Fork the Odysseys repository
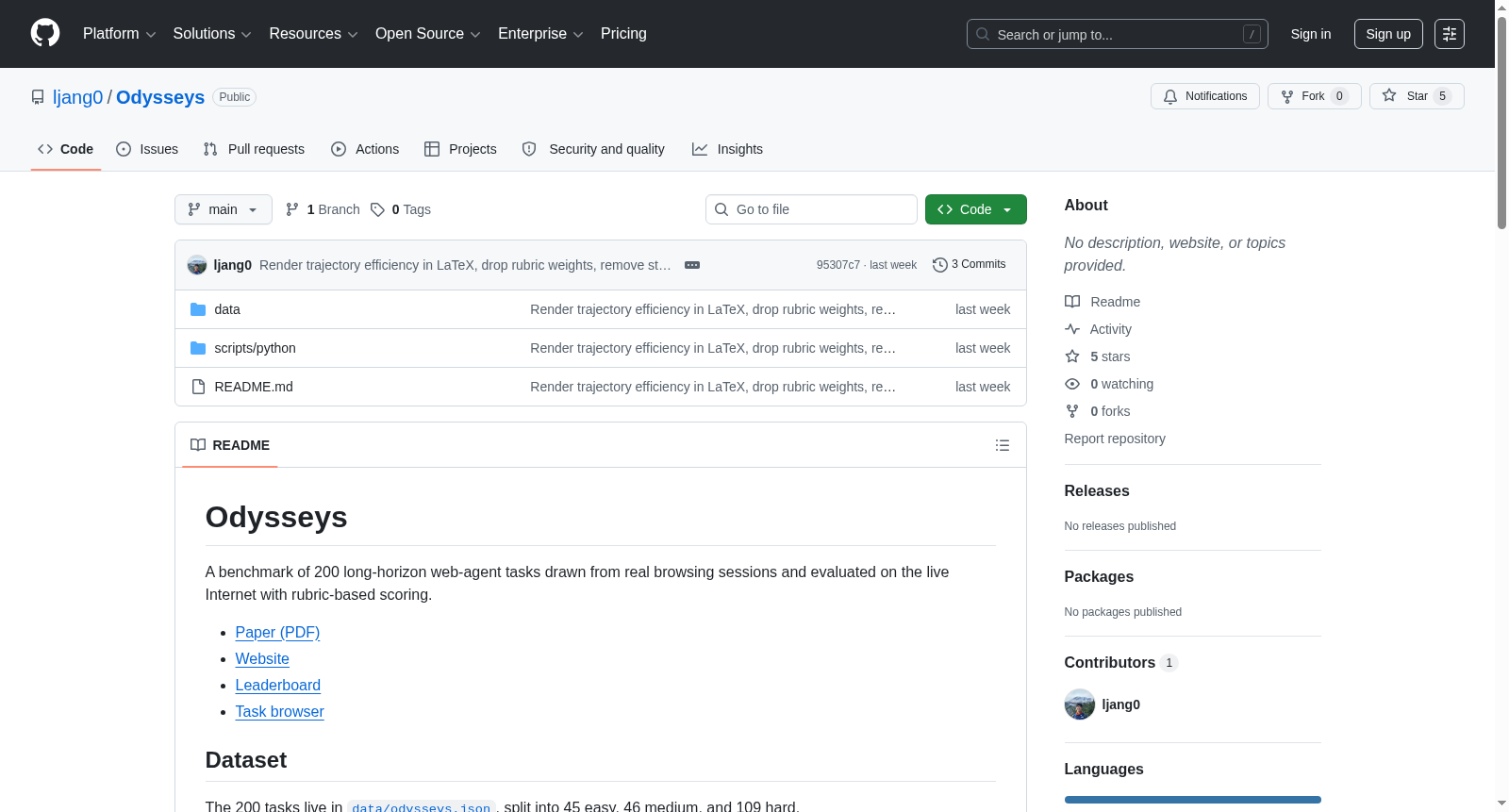1509x812 pixels. (1315, 96)
